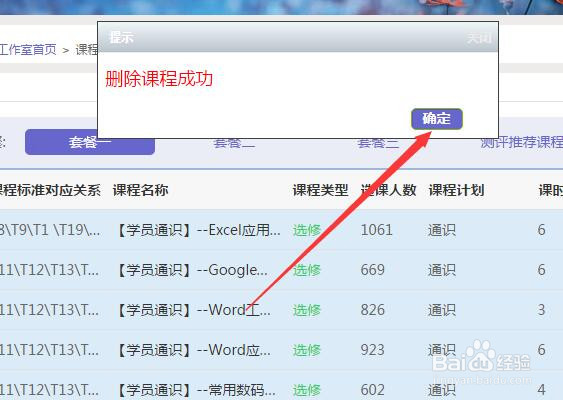Click the dialog message 删除课程成功
Viewport: 563px width, 400px height.
(x=159, y=79)
